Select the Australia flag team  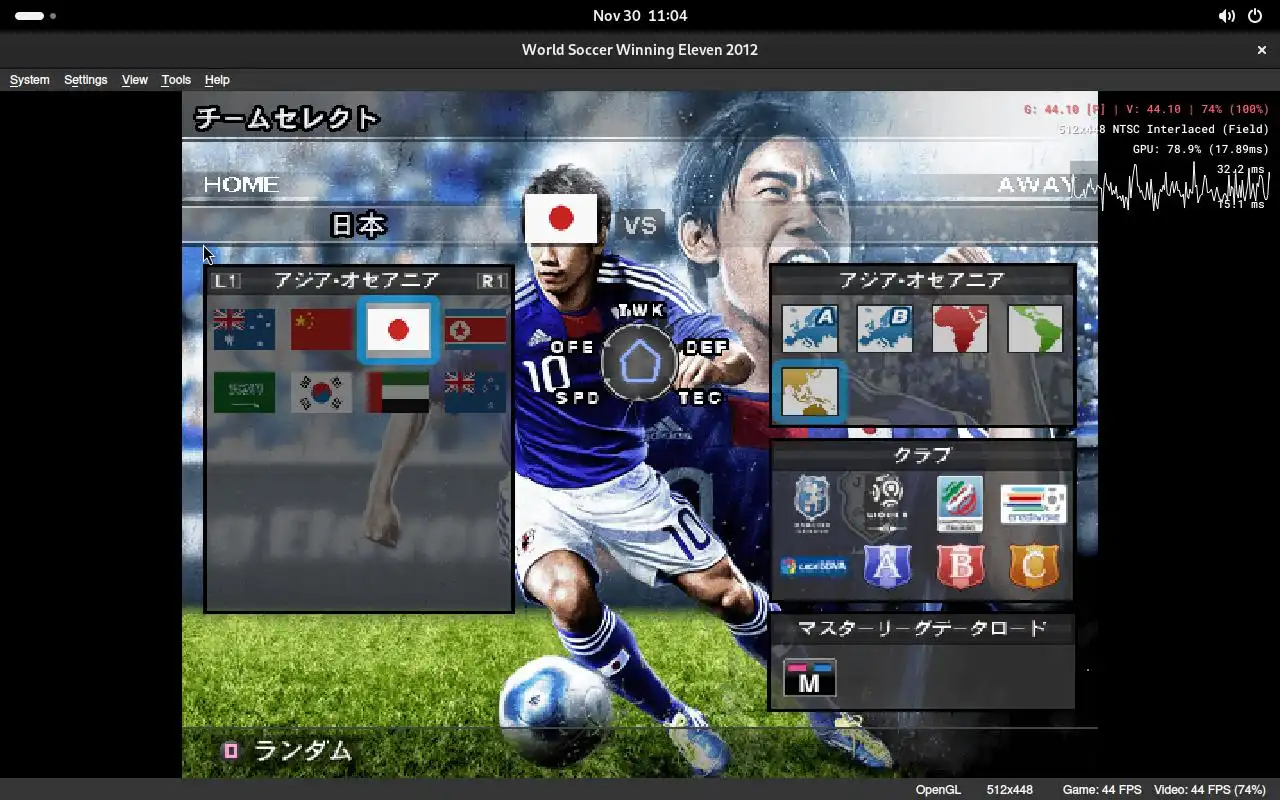click(244, 329)
